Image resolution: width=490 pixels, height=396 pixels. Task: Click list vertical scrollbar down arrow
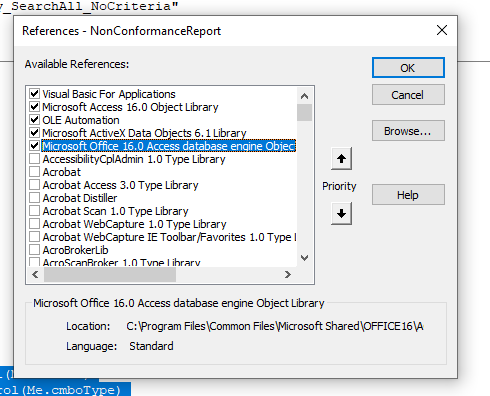tap(304, 258)
